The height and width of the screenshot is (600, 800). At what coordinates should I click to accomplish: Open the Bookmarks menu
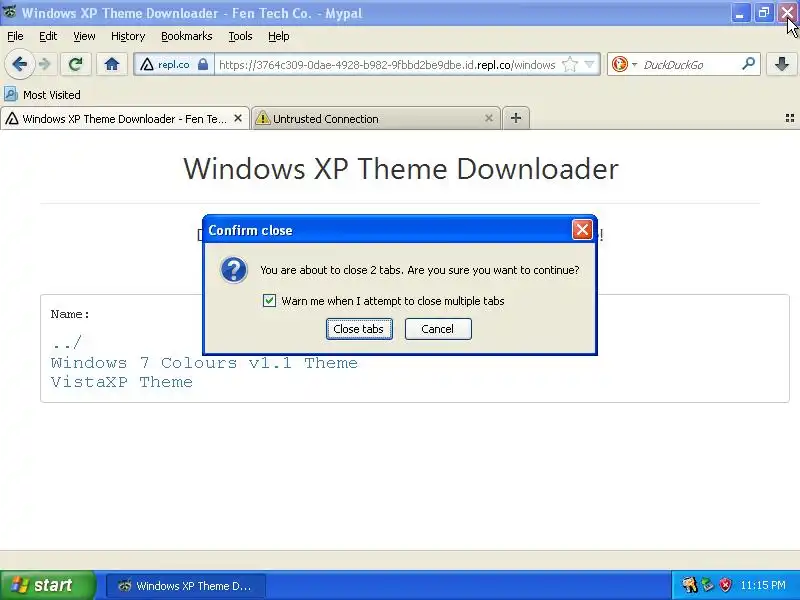[187, 36]
